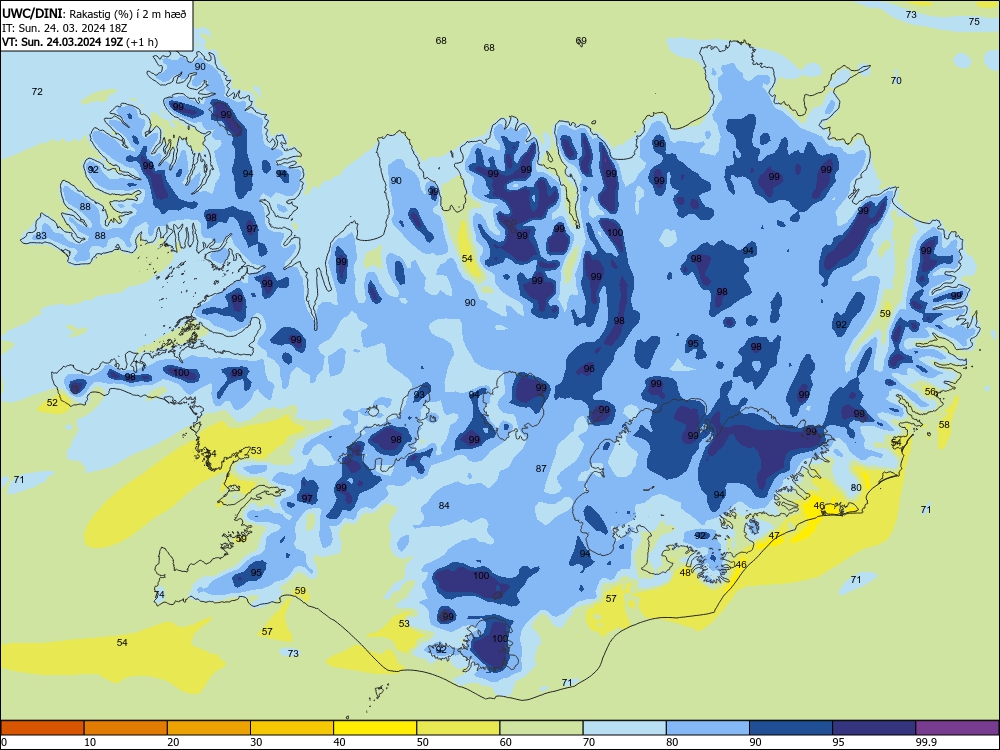Viewport: 1000px width, 750px height.
Task: Click the map humidity value 83
Action: (41, 236)
